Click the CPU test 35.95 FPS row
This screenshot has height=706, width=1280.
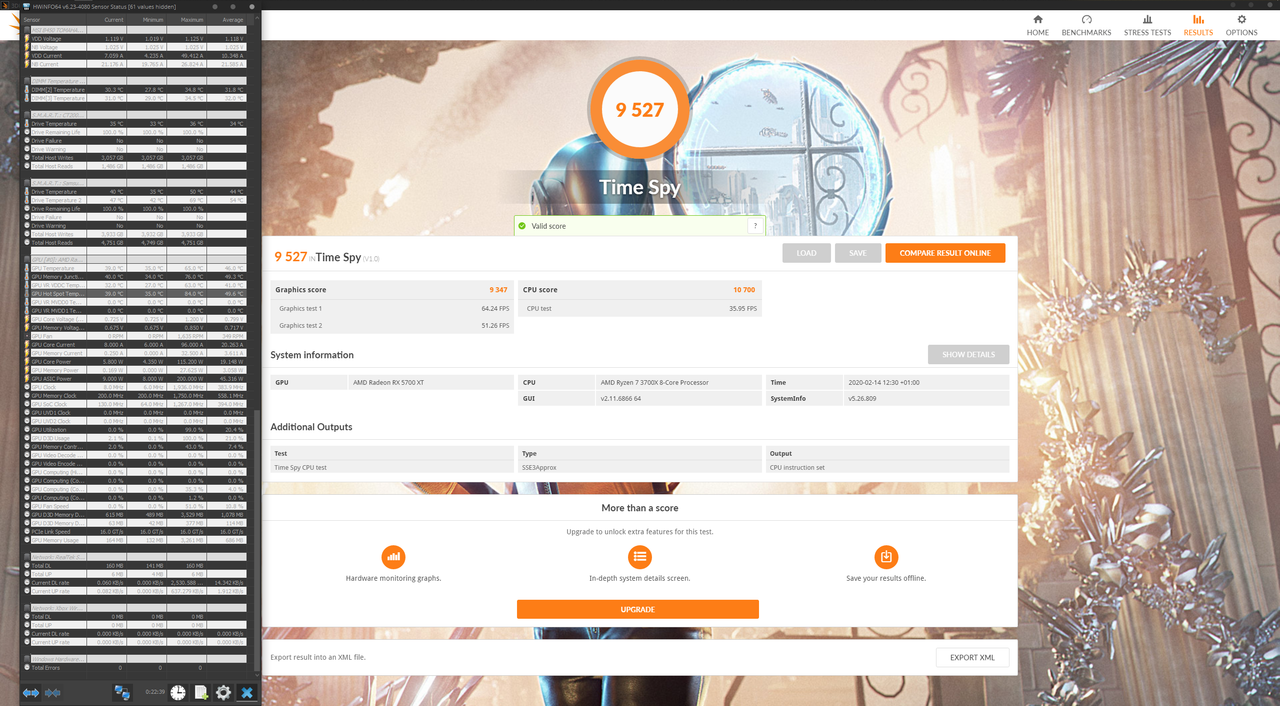640,308
